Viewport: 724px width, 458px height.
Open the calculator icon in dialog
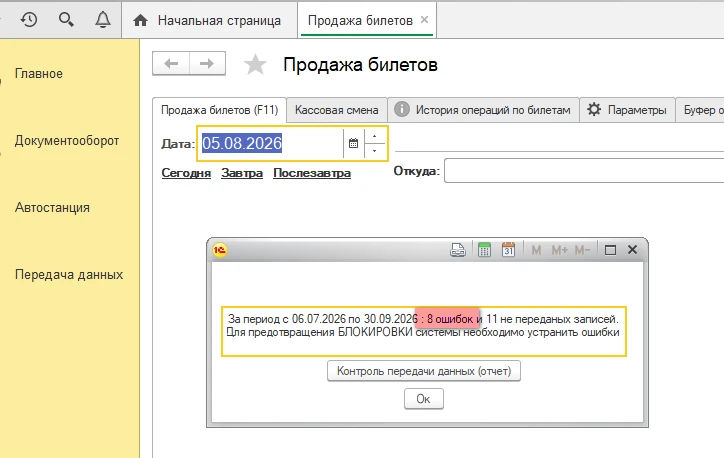tap(484, 250)
